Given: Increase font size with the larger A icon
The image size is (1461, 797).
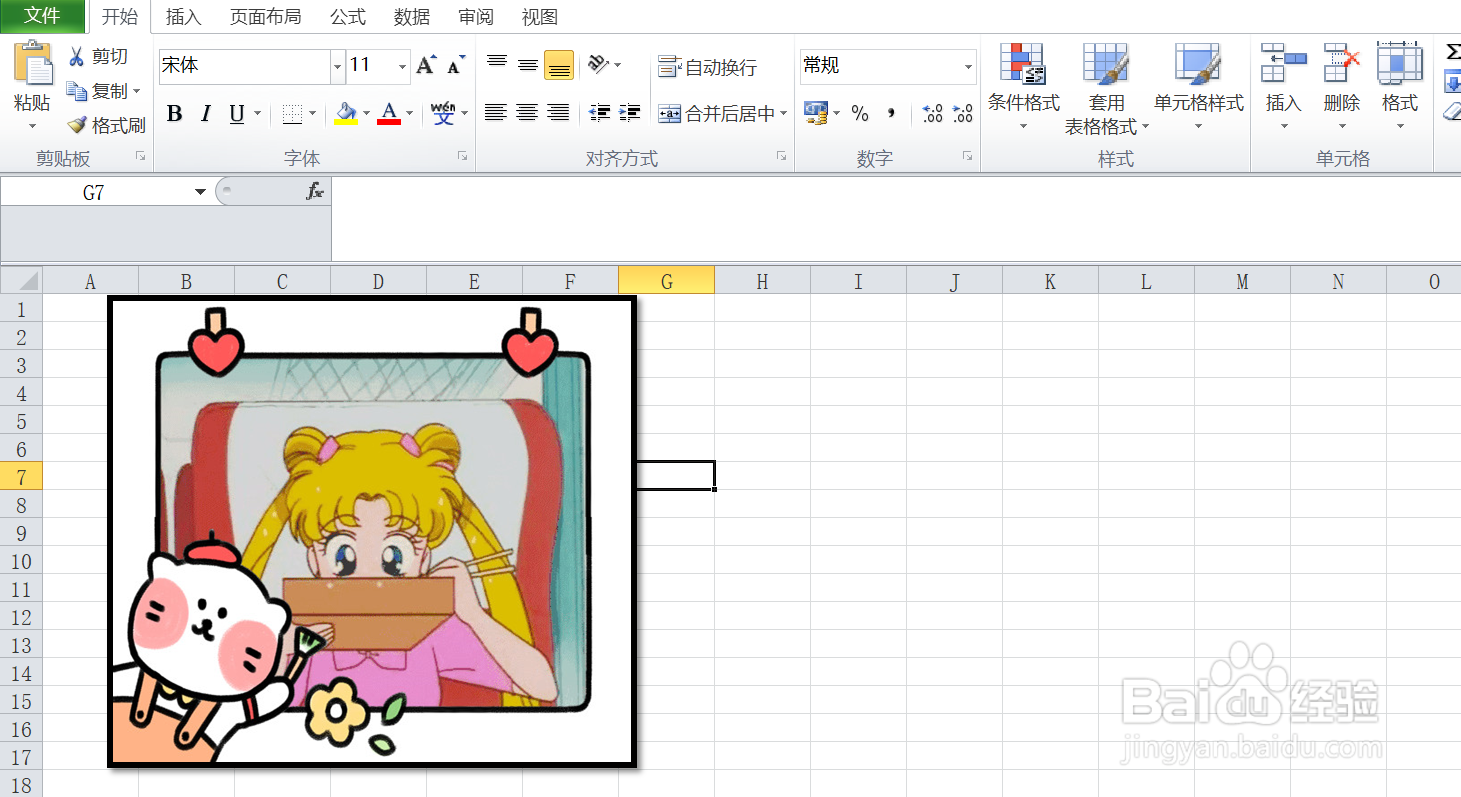Looking at the screenshot, I should [426, 65].
